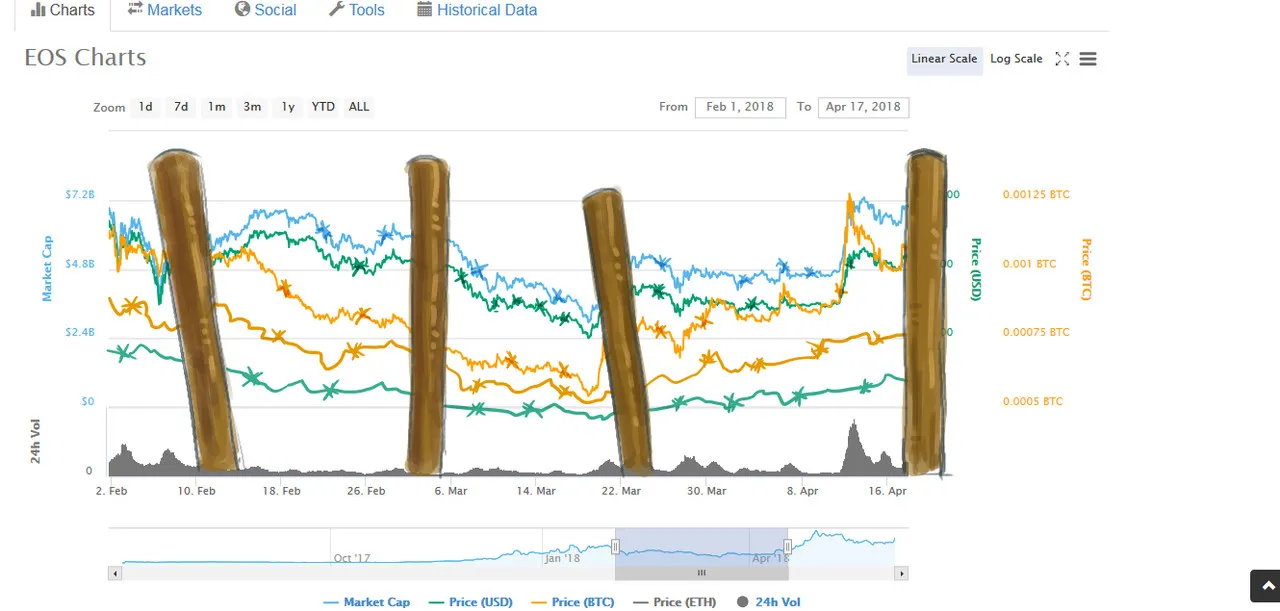Viewport: 1280px width, 611px height.
Task: Open chart hamburger export menu
Action: [x=1088, y=59]
